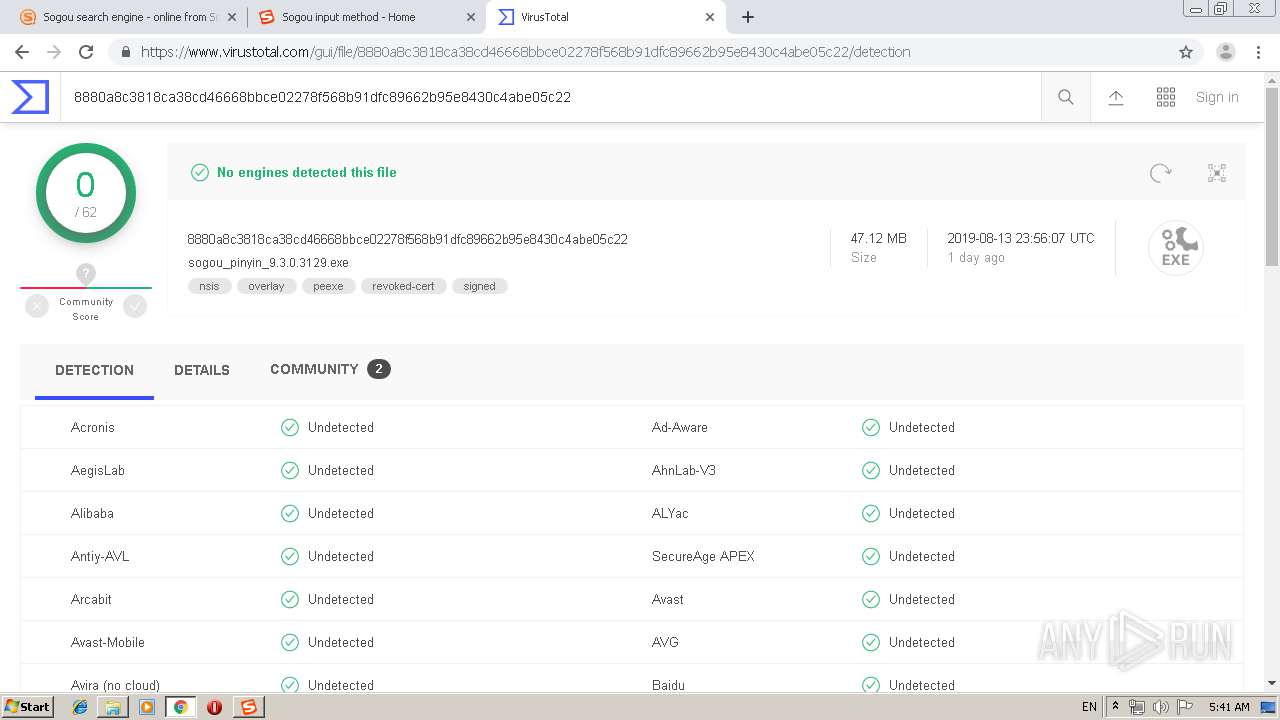
Task: Open the Chrome profile avatar icon
Action: (1226, 52)
